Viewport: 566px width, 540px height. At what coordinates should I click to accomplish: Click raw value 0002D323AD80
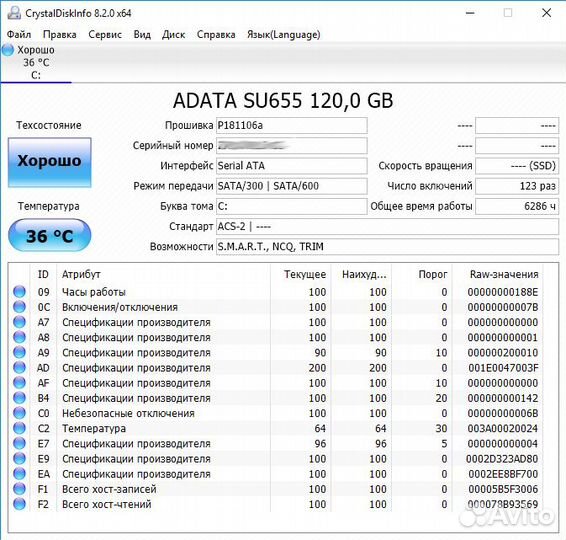(502, 459)
